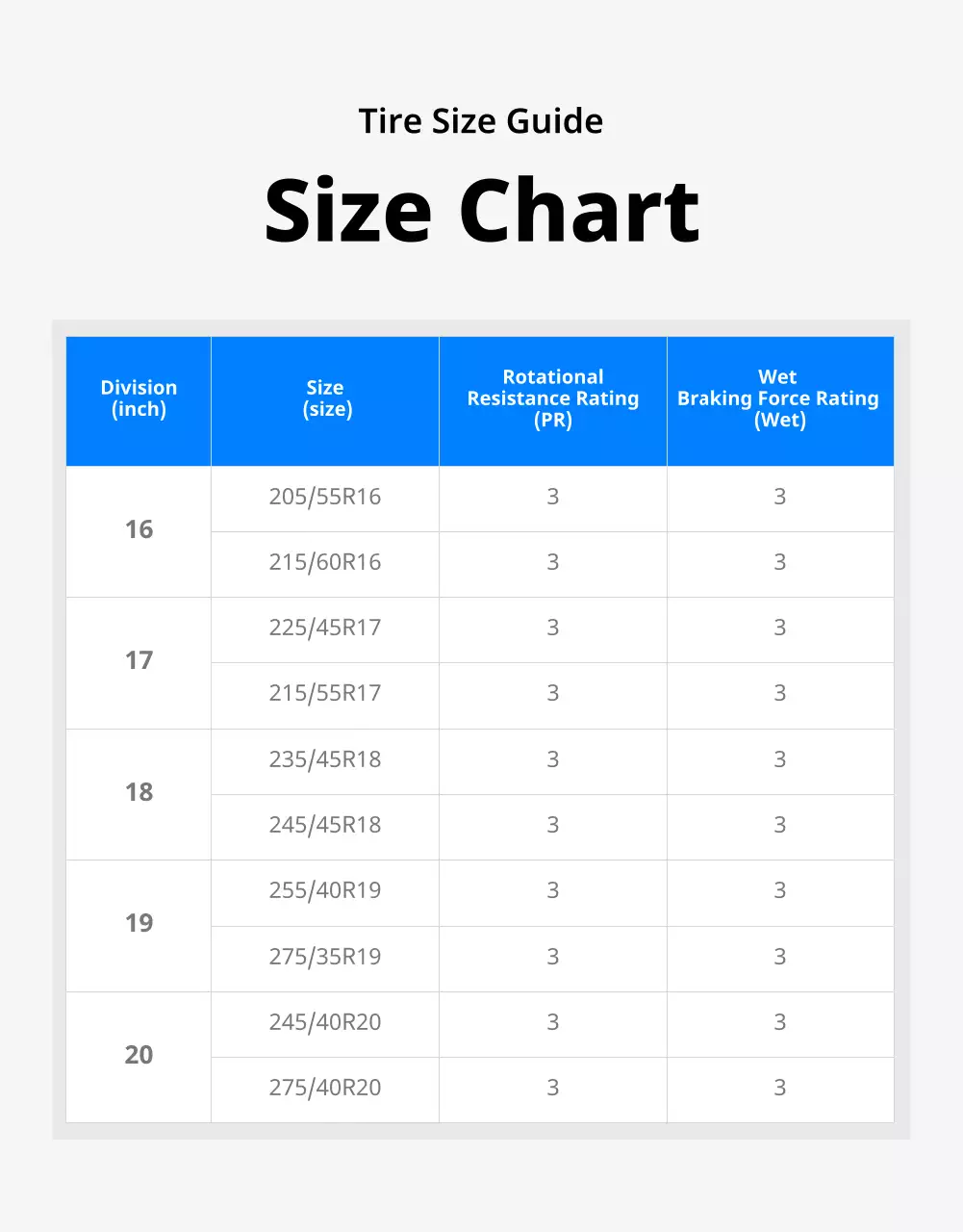
Task: Click the 16 inch division cell
Action: tap(139, 529)
